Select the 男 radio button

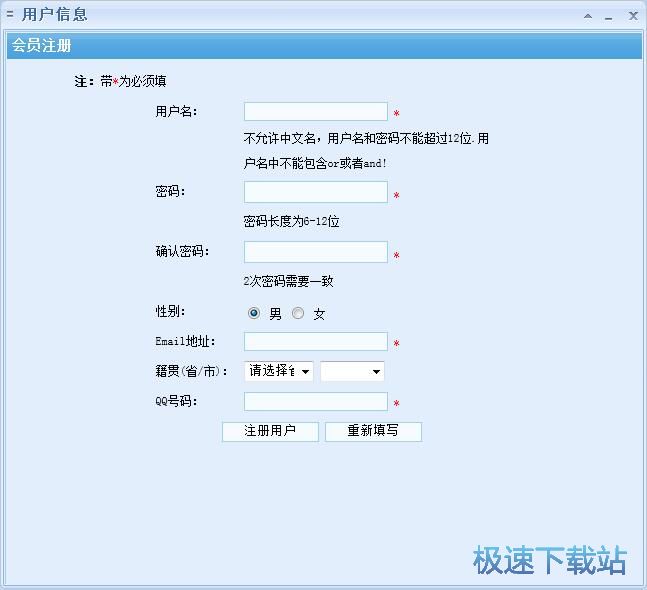254,313
